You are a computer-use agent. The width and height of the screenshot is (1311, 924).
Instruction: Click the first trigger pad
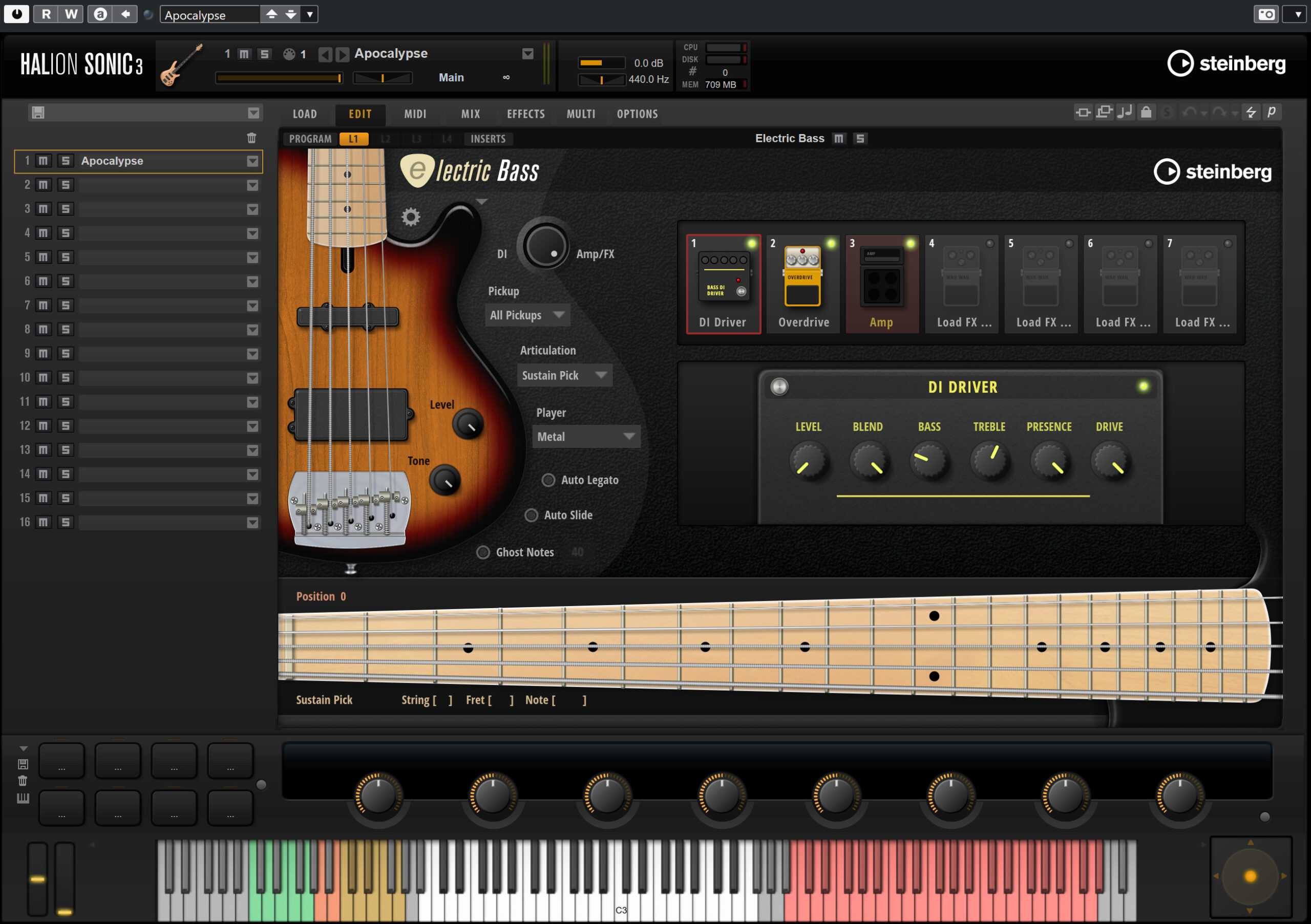tap(61, 761)
